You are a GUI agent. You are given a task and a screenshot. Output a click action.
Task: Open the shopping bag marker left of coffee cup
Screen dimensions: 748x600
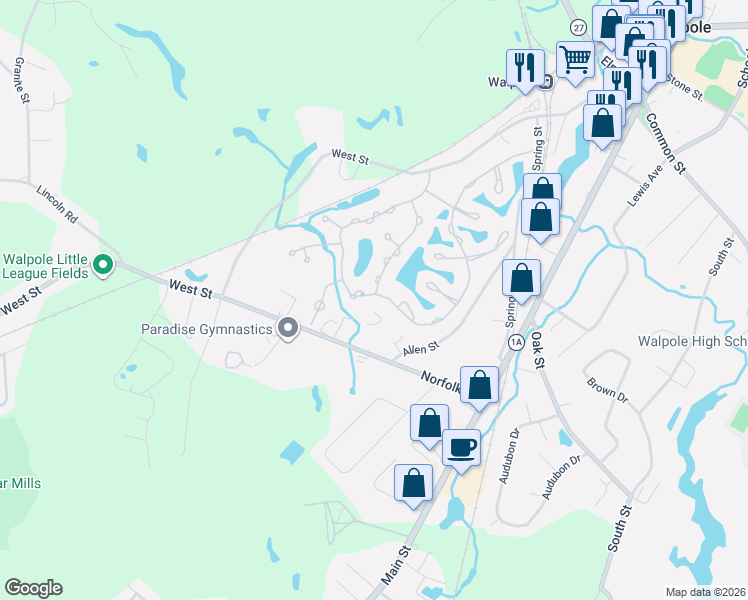(x=429, y=424)
